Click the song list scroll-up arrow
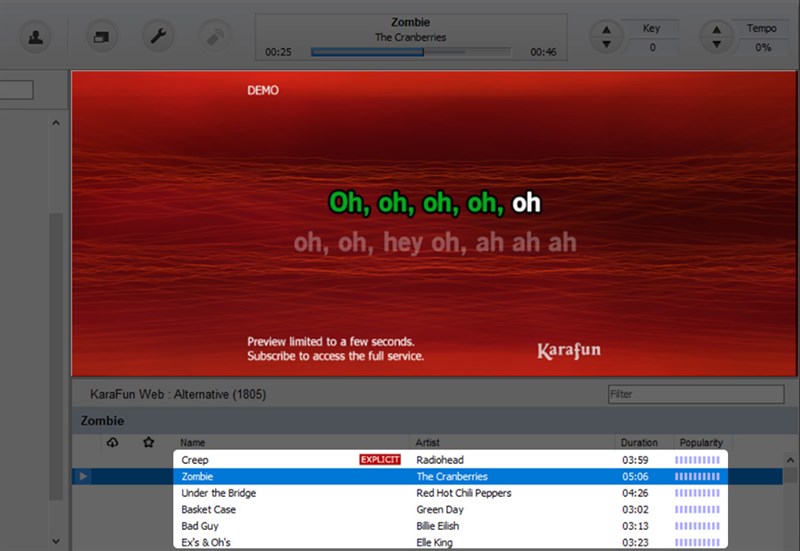The image size is (800, 551). coord(790,460)
